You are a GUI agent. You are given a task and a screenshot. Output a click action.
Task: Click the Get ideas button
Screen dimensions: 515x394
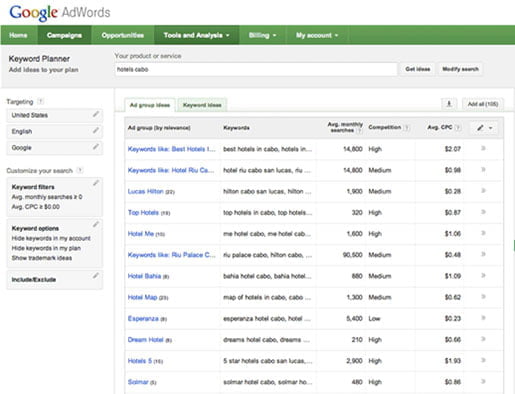click(x=418, y=69)
